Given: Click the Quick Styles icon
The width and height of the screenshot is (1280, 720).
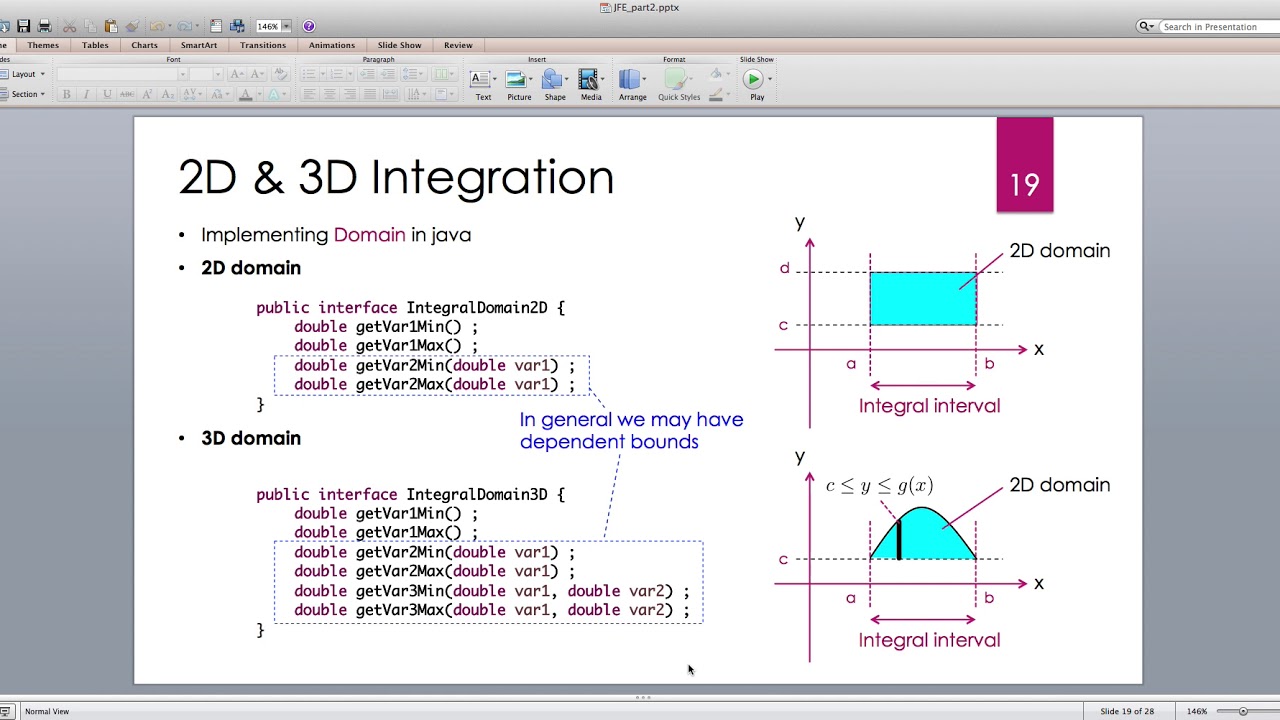Looking at the screenshot, I should pyautogui.click(x=679, y=84).
